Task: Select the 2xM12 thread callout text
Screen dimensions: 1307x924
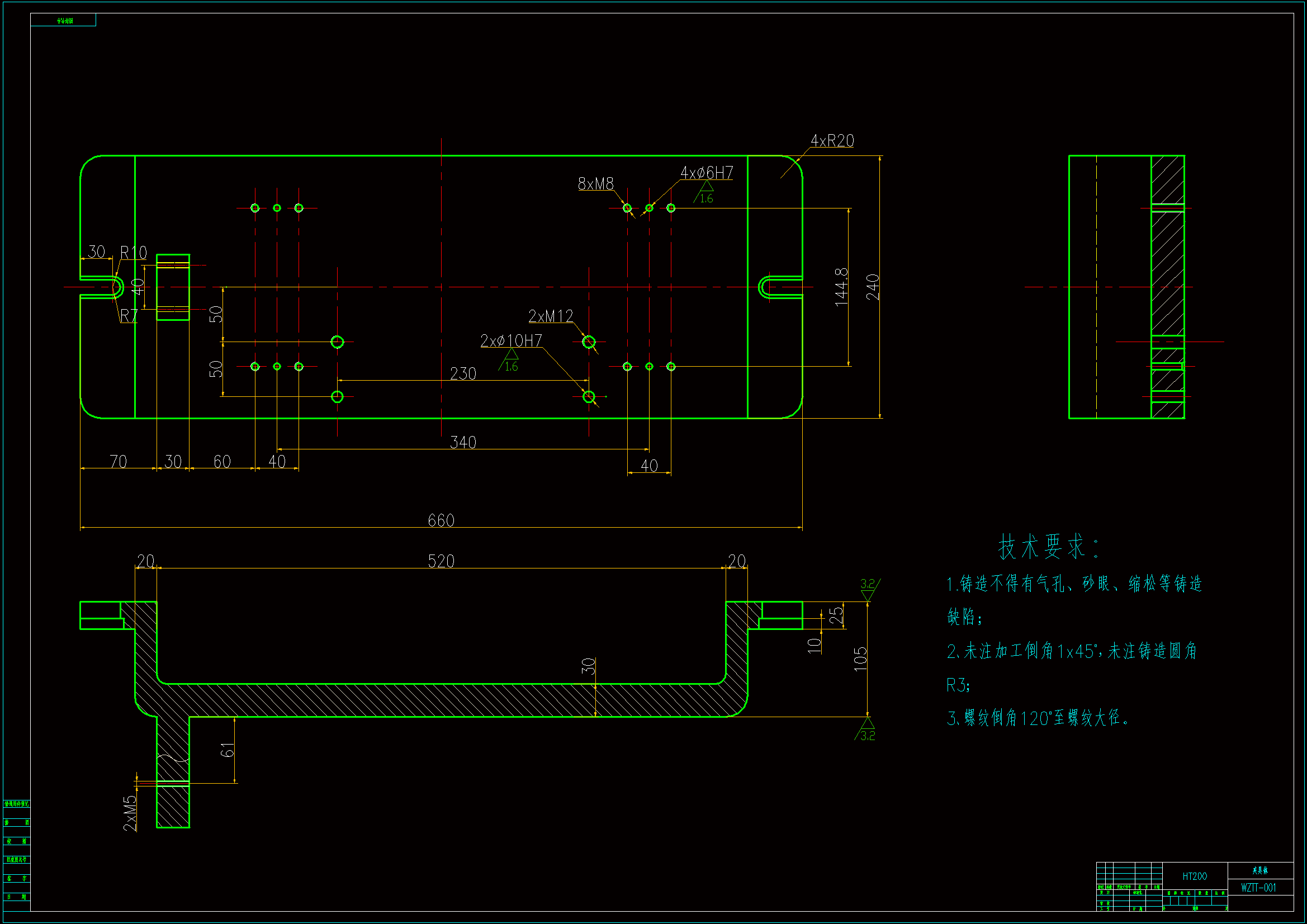Action: 551,316
